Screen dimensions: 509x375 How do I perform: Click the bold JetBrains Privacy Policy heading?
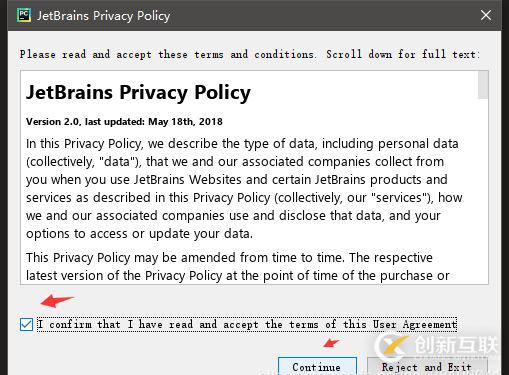tap(138, 93)
